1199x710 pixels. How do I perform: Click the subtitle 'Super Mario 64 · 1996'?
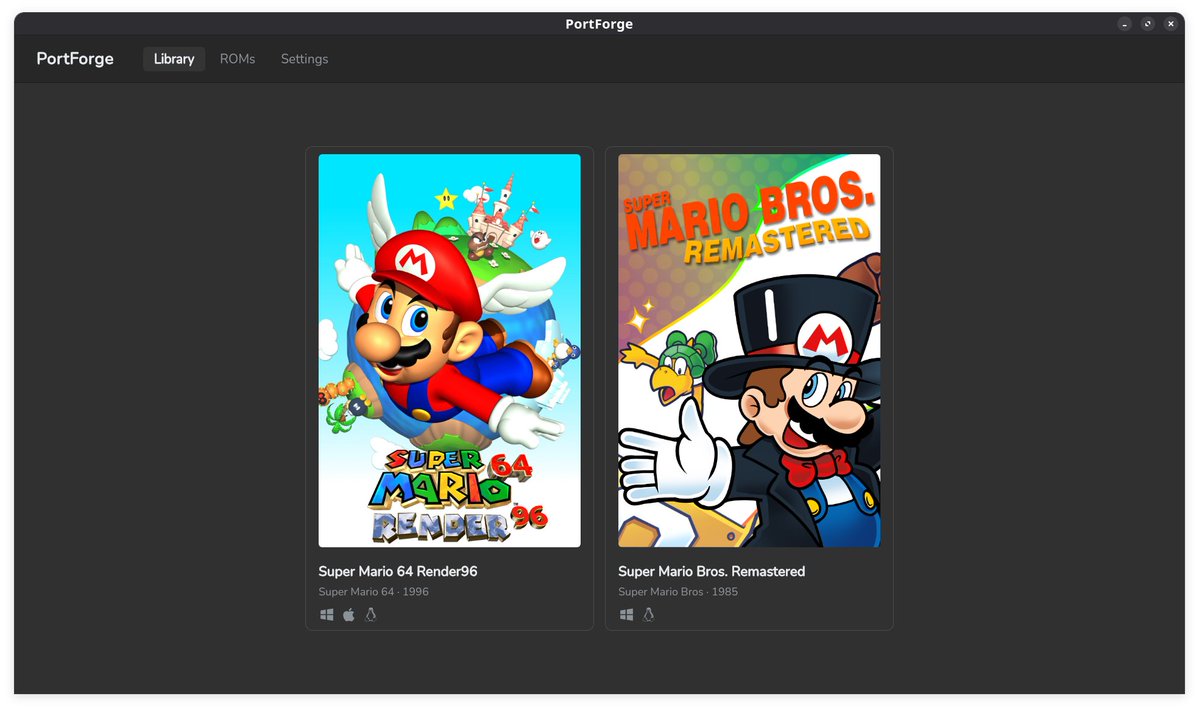(x=373, y=592)
